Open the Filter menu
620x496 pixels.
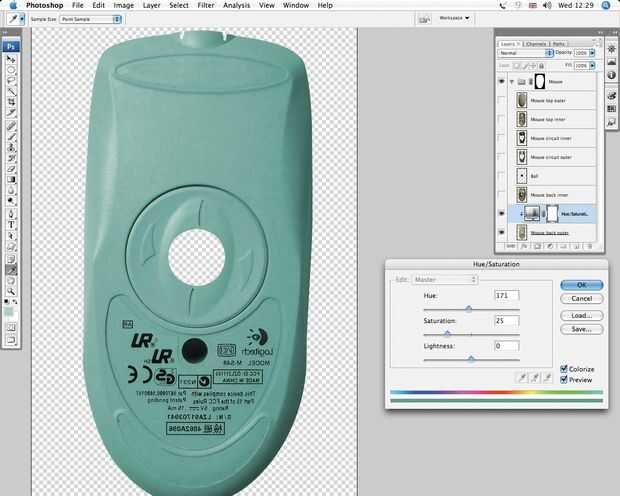click(x=206, y=5)
